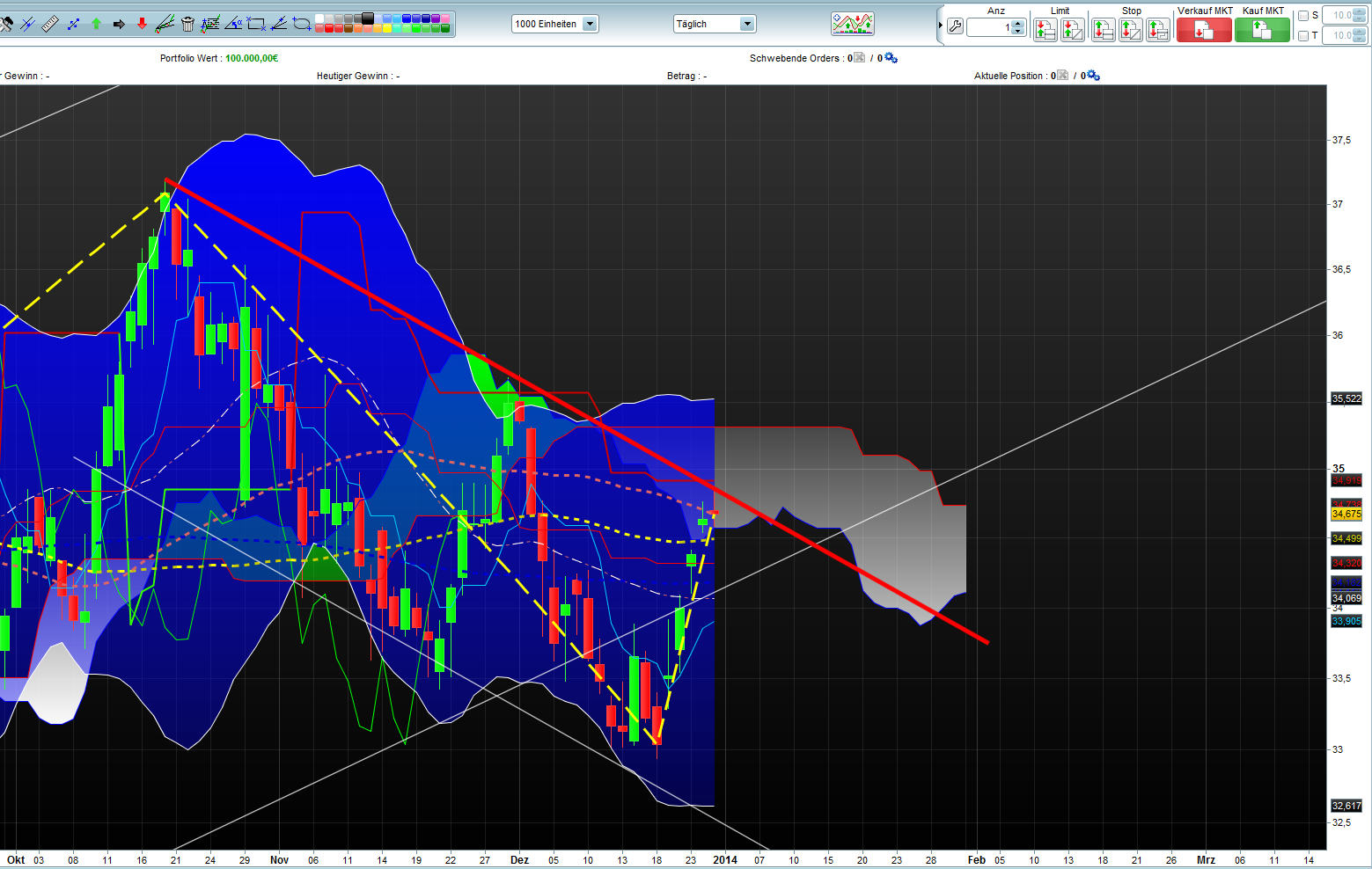Enable the S checkbox
Screen dimensions: 1372x869
tap(1303, 16)
